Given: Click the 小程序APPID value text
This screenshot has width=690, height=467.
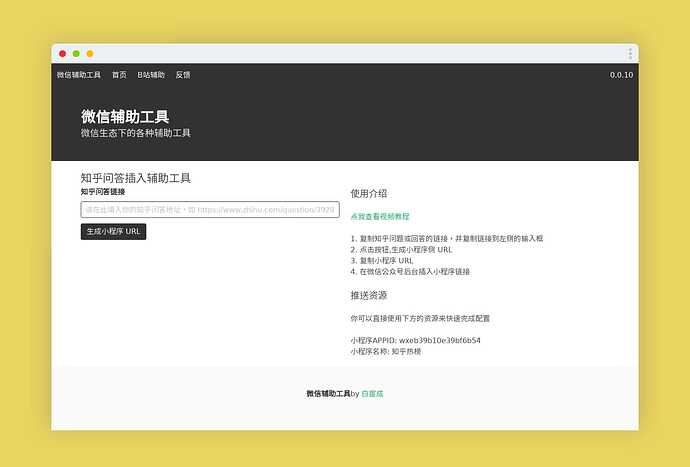Looking at the screenshot, I should click(415, 341).
